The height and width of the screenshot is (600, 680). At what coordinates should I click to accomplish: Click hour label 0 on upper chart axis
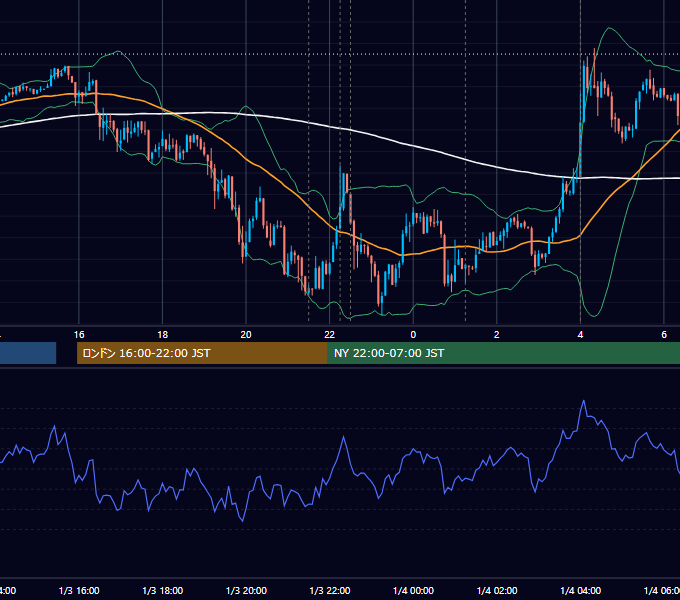[413, 335]
